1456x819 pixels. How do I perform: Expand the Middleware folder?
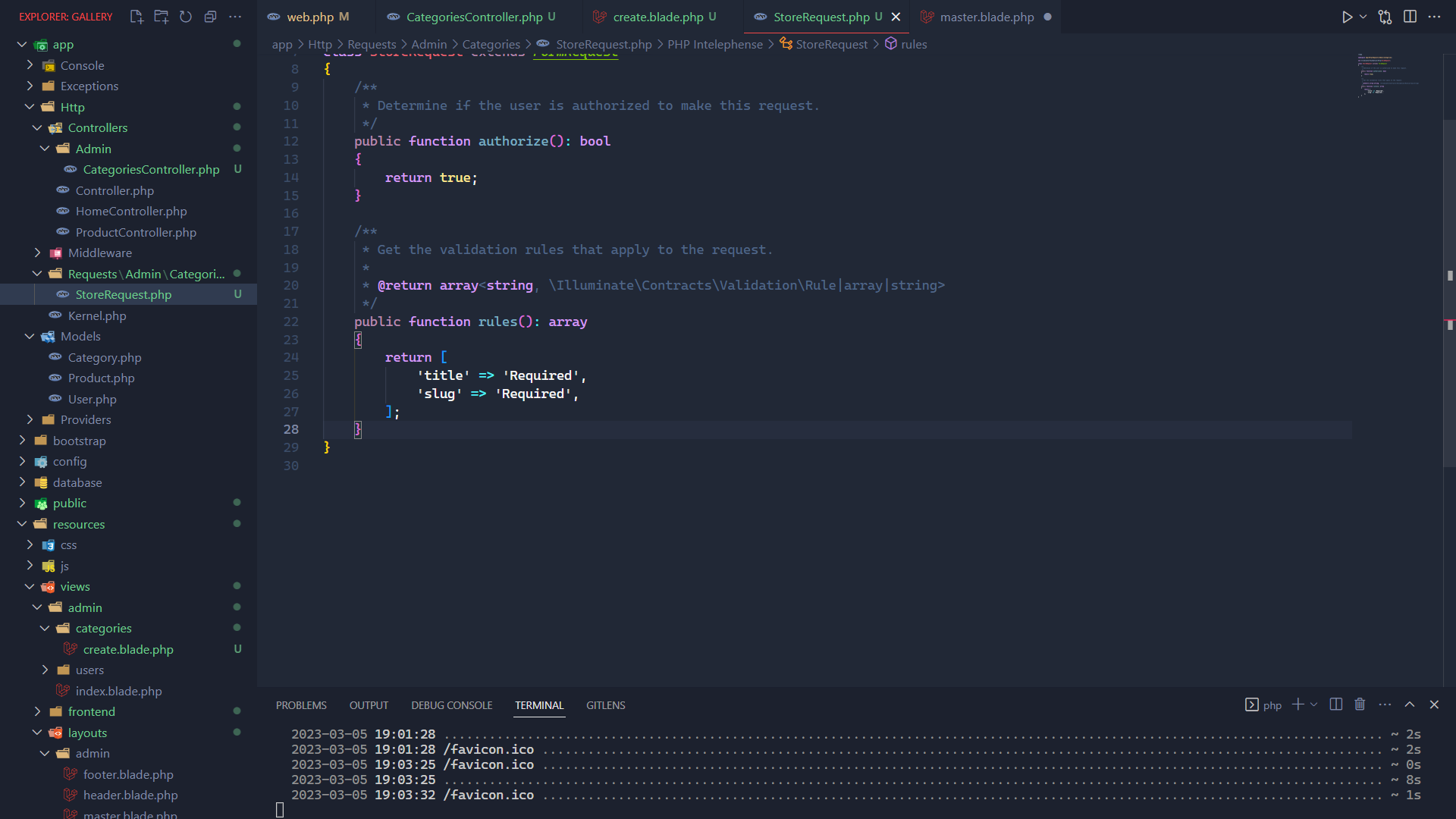(x=37, y=253)
